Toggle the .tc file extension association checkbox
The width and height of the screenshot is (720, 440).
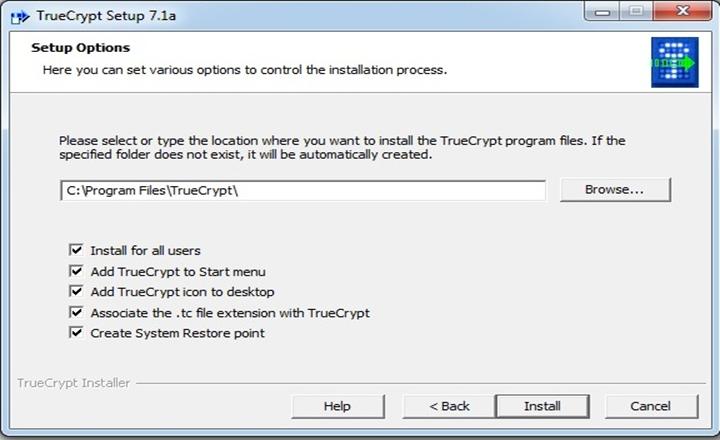76,313
